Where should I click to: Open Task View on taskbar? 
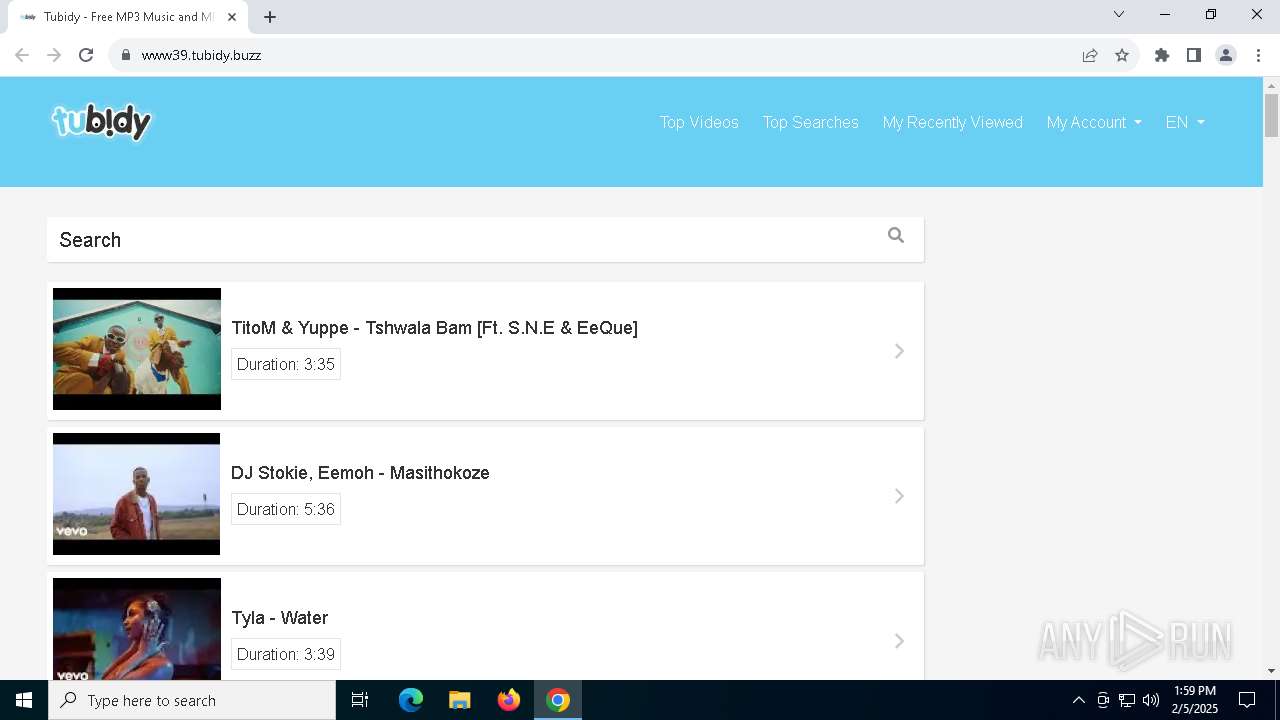[360, 700]
